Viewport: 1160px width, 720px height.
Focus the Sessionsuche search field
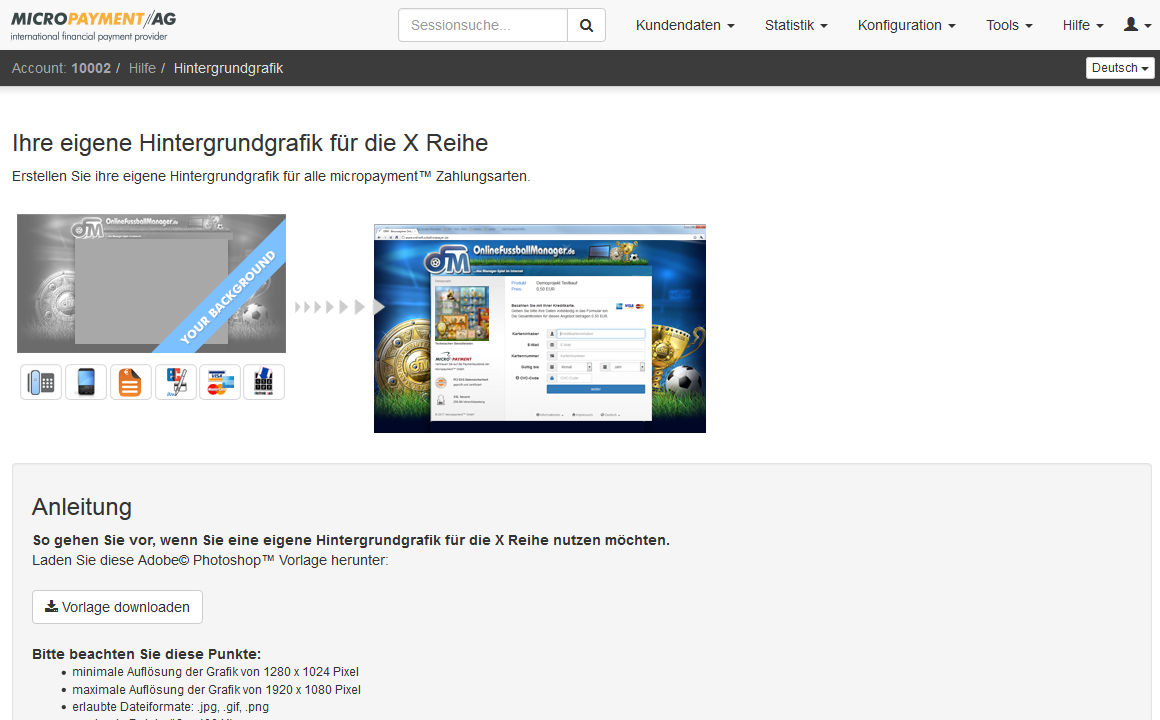483,25
